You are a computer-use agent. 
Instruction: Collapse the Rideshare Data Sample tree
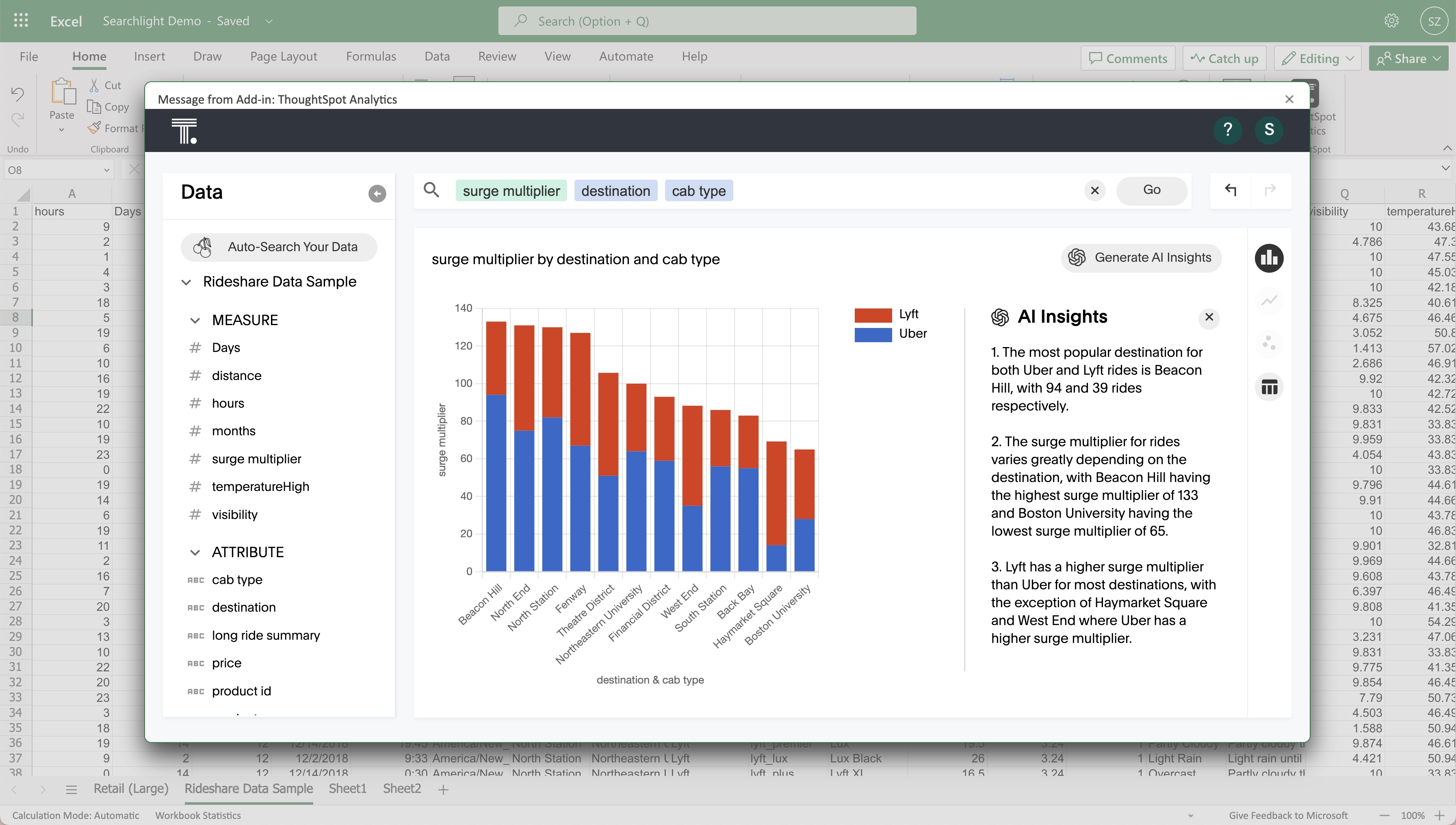[x=186, y=282]
